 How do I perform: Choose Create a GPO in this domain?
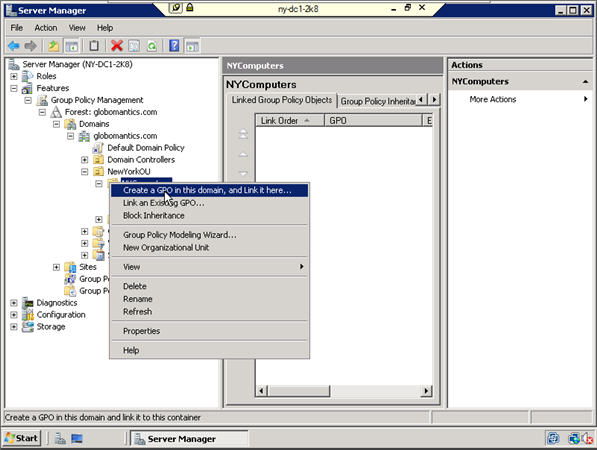[x=209, y=190]
